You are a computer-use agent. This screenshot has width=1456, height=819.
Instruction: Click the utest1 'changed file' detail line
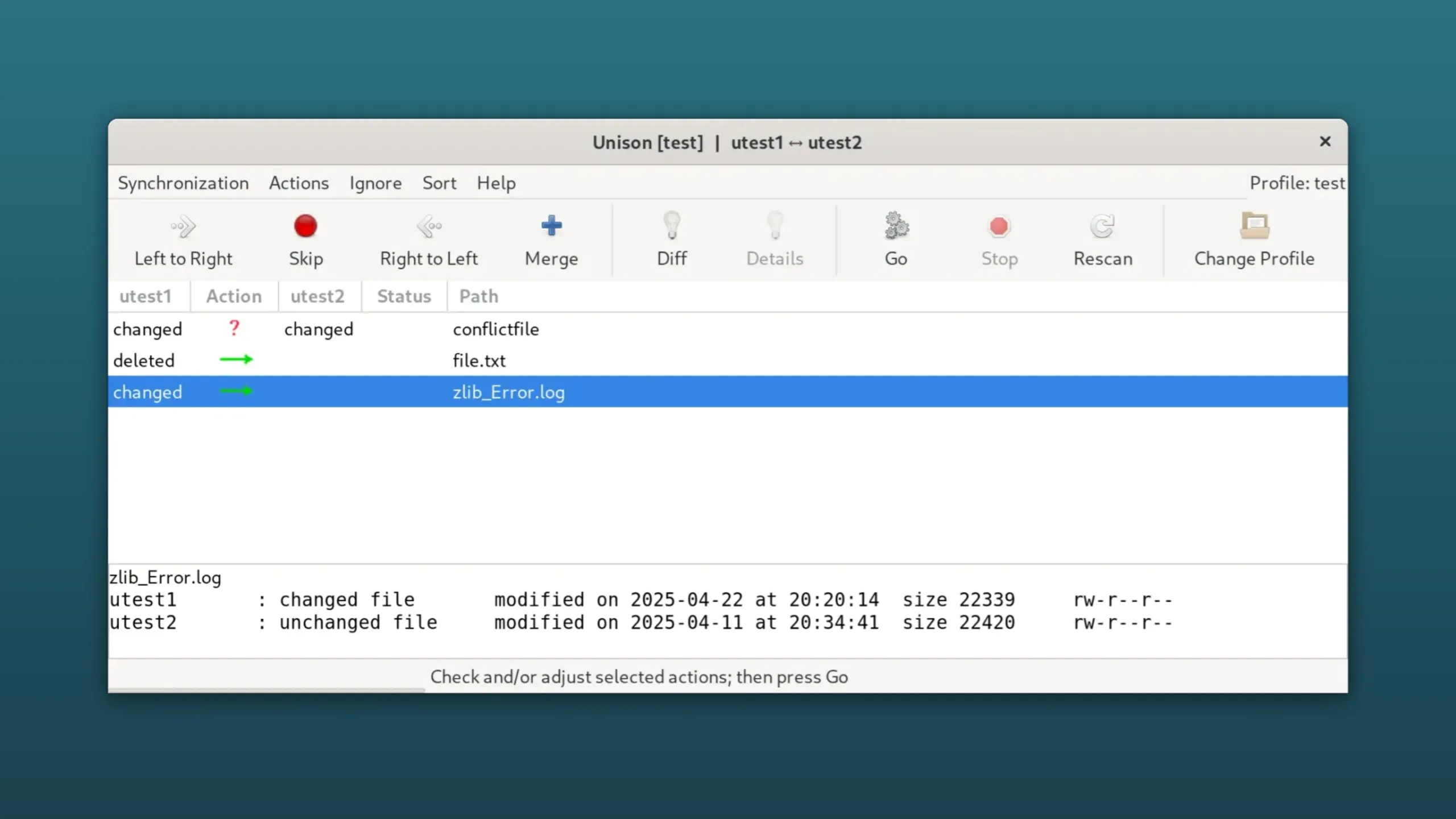tap(640, 600)
